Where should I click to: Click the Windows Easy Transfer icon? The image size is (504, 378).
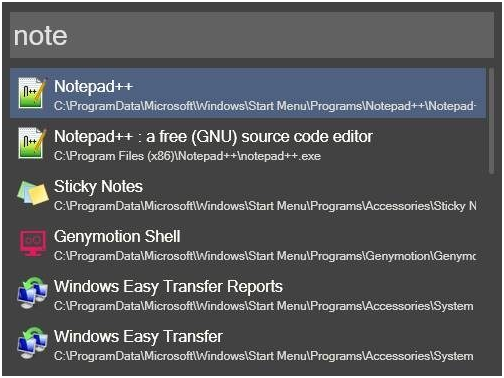pyautogui.click(x=32, y=343)
